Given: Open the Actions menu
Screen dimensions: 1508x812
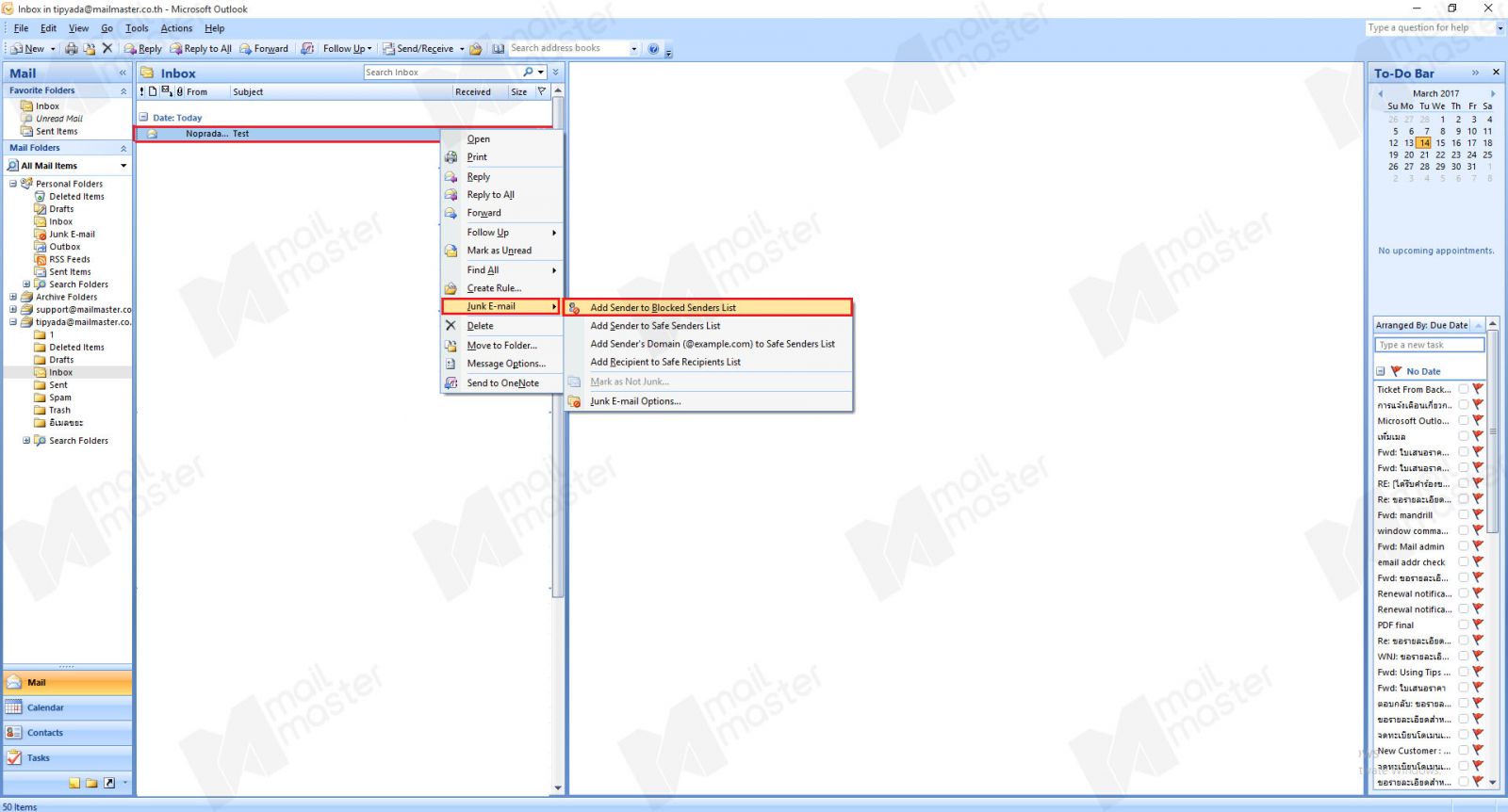Looking at the screenshot, I should (x=176, y=28).
